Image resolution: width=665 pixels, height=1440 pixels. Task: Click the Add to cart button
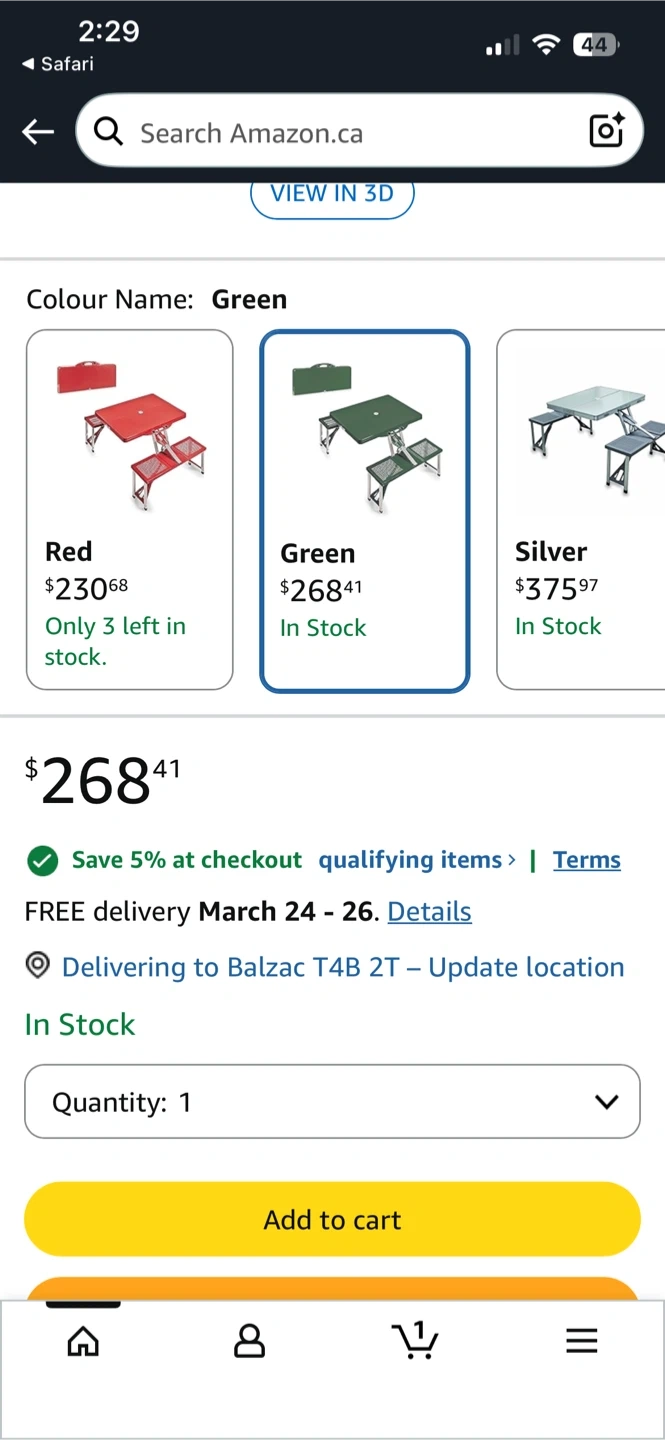332,1219
